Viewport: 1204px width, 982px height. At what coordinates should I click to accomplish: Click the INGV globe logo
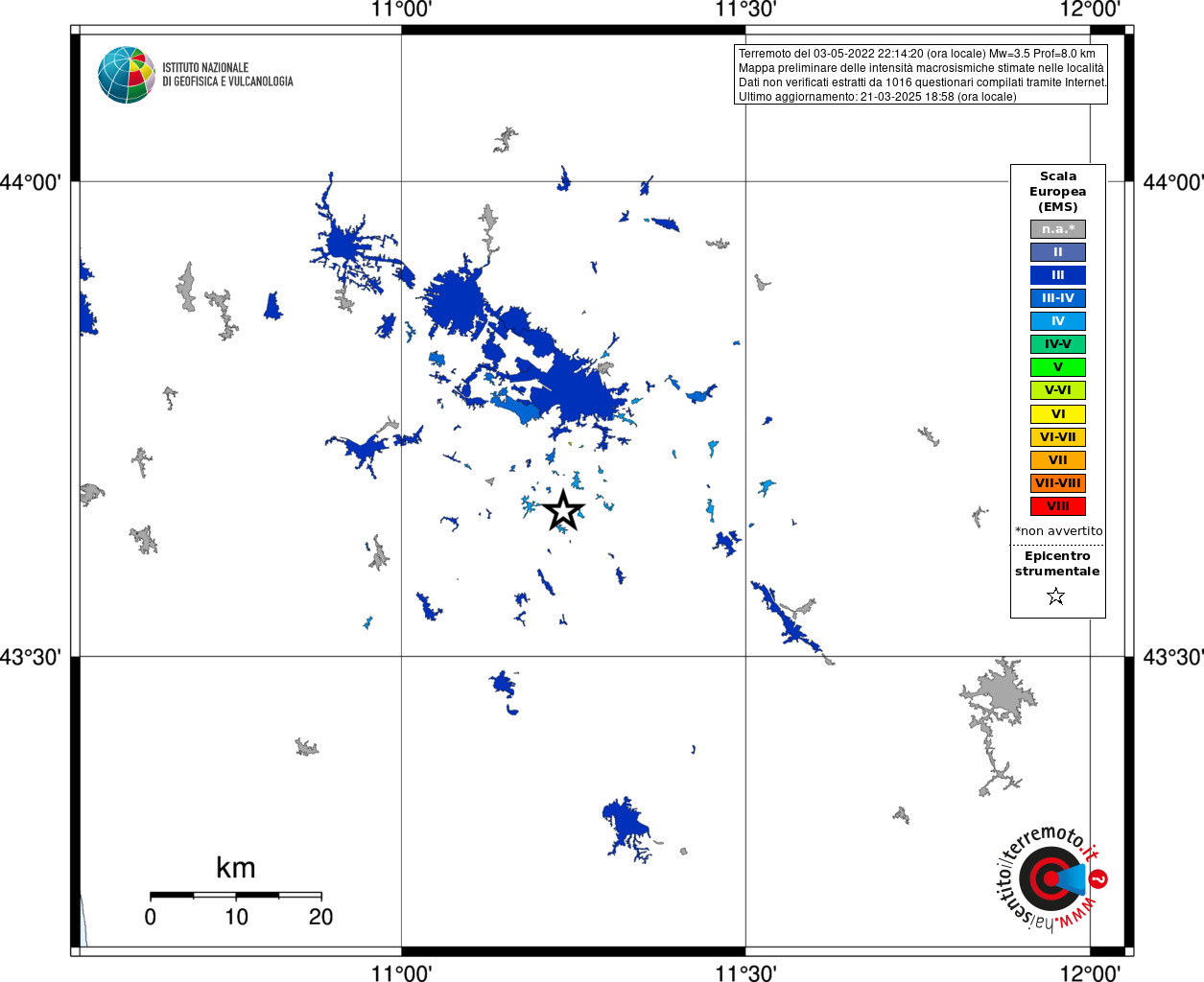coord(127,75)
